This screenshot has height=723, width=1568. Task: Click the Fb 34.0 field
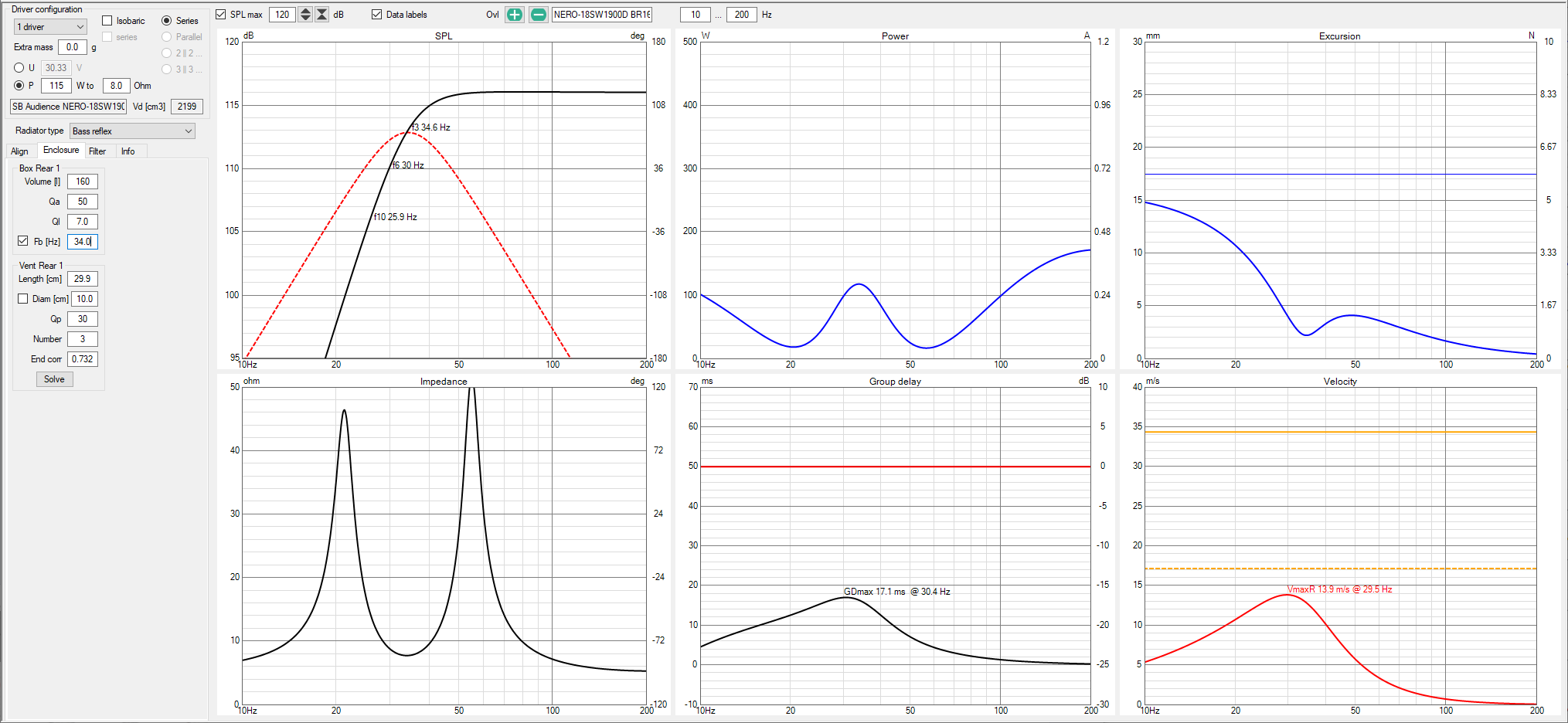(x=83, y=242)
